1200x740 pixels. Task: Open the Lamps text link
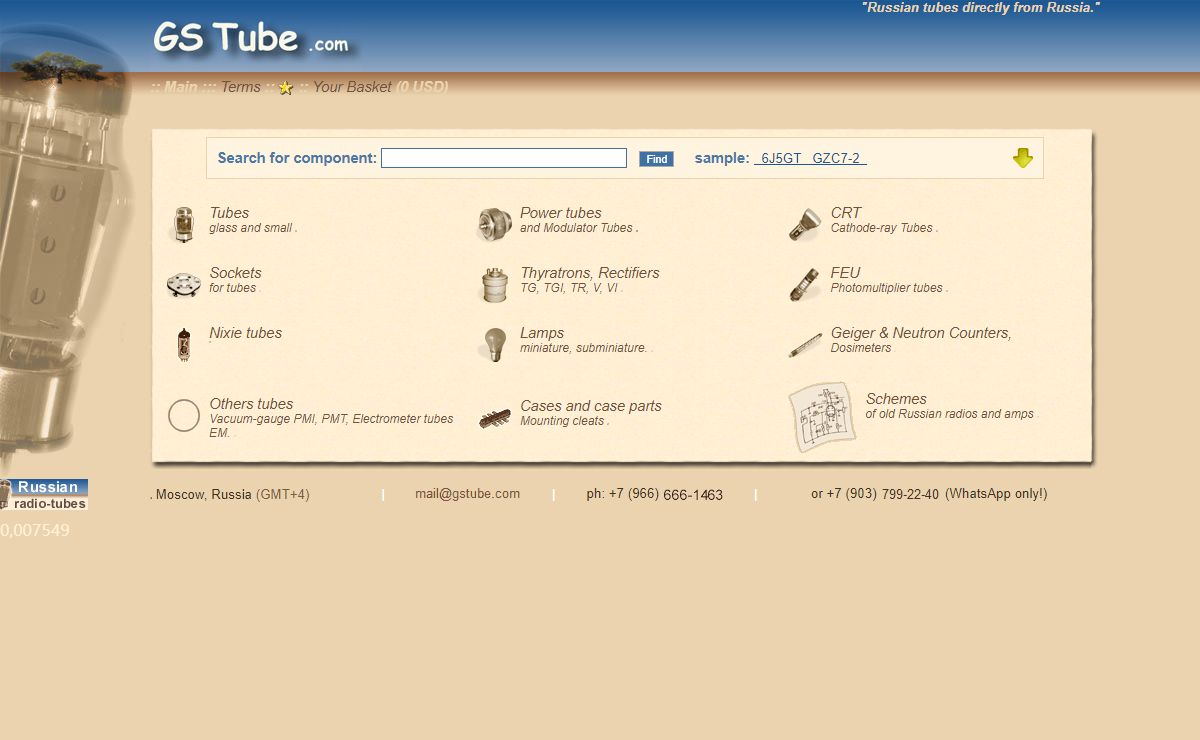coord(542,333)
